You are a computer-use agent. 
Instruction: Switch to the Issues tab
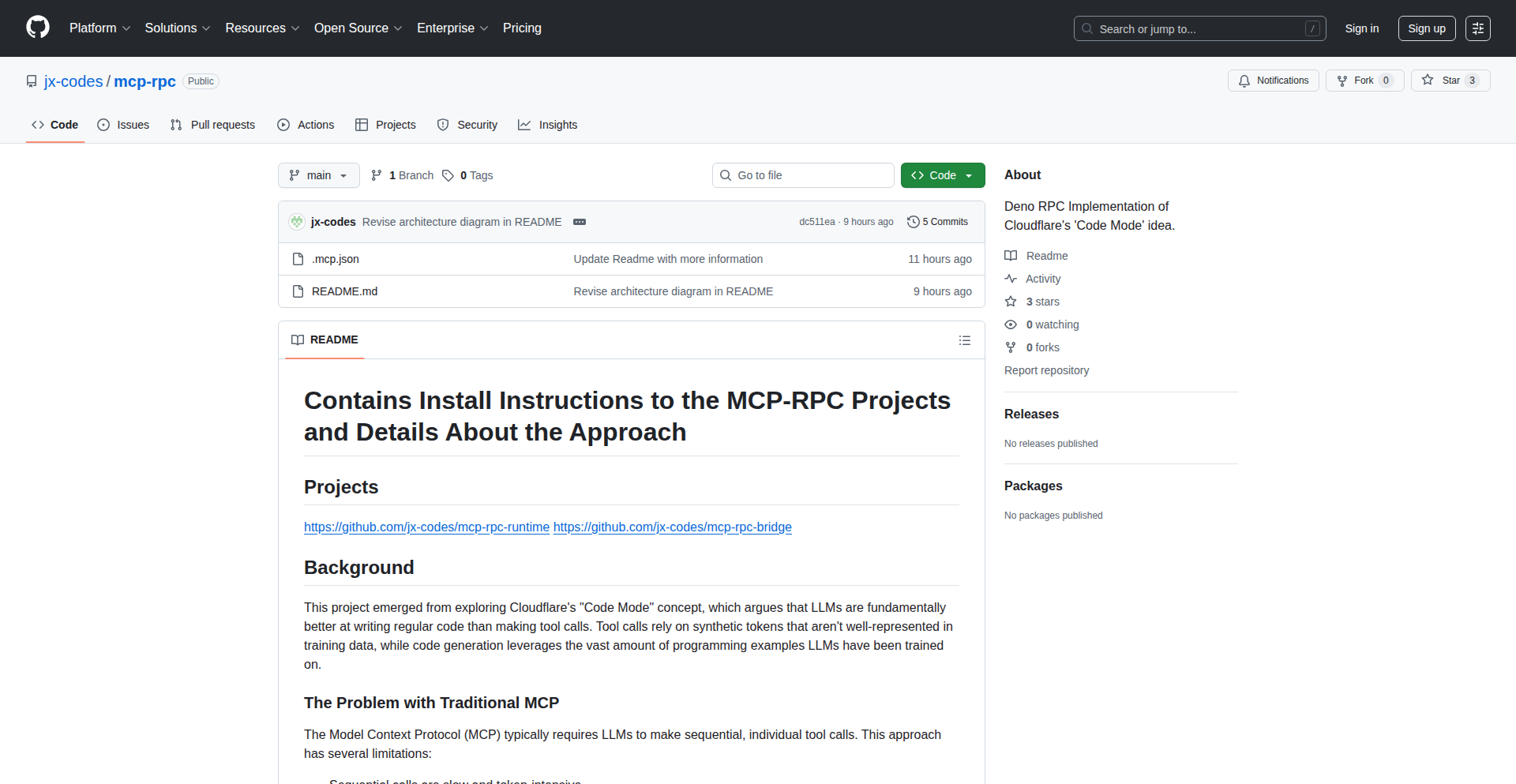click(x=123, y=125)
